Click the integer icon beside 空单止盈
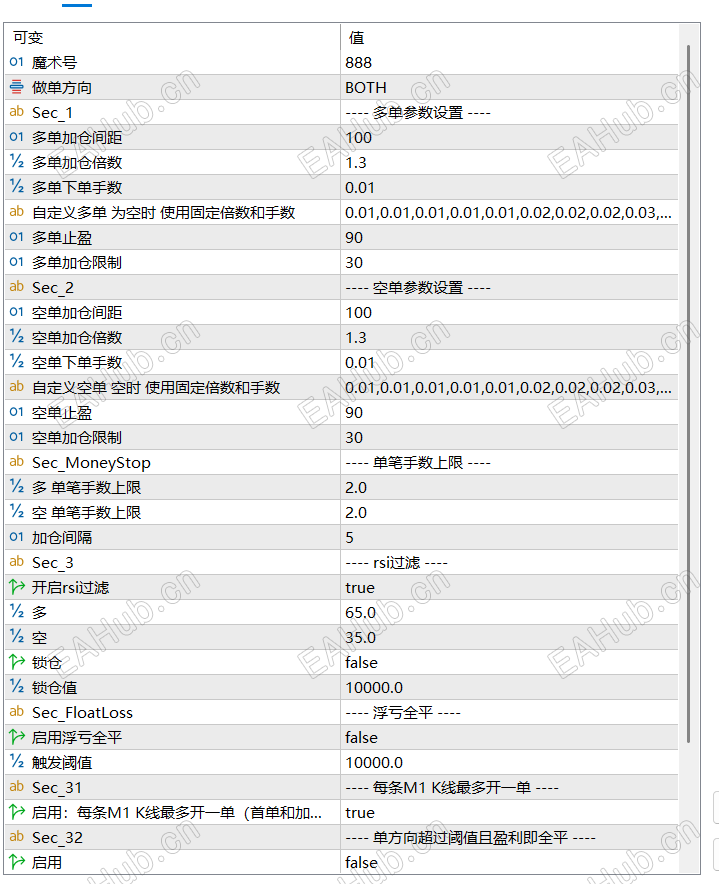Image resolution: width=719 pixels, height=884 pixels. tap(16, 412)
